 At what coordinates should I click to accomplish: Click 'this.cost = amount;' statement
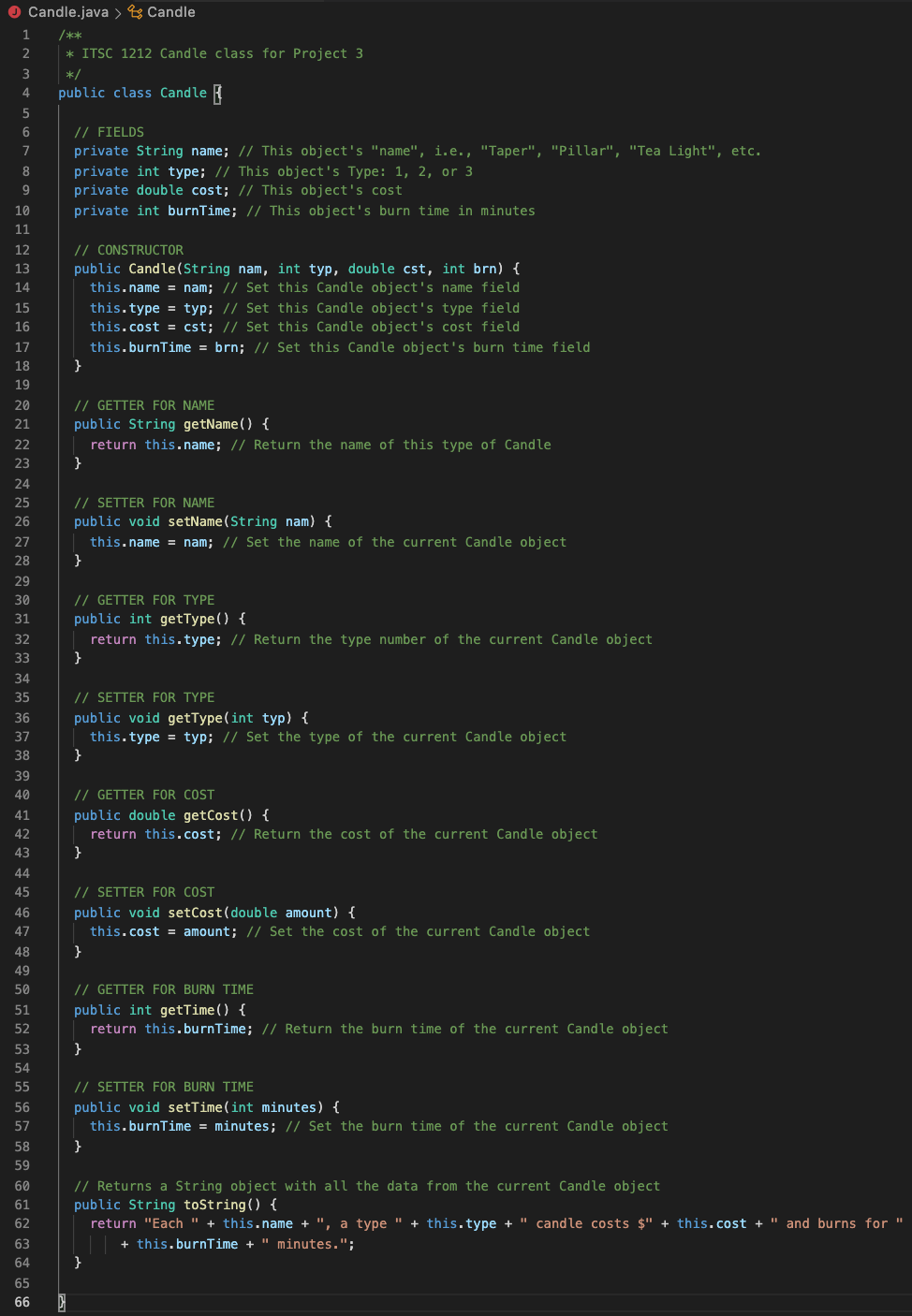click(164, 931)
